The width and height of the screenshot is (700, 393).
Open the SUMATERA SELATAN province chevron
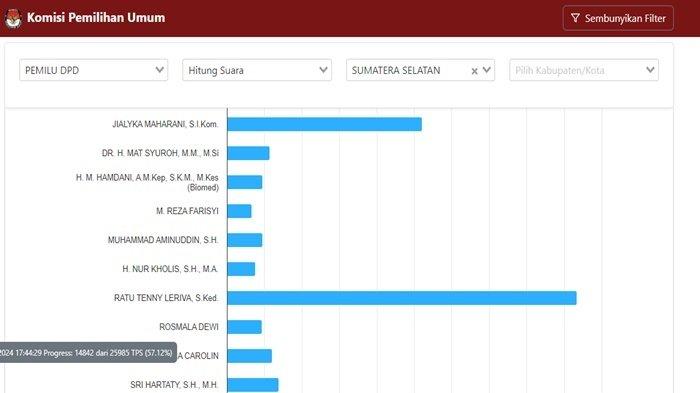pos(487,70)
